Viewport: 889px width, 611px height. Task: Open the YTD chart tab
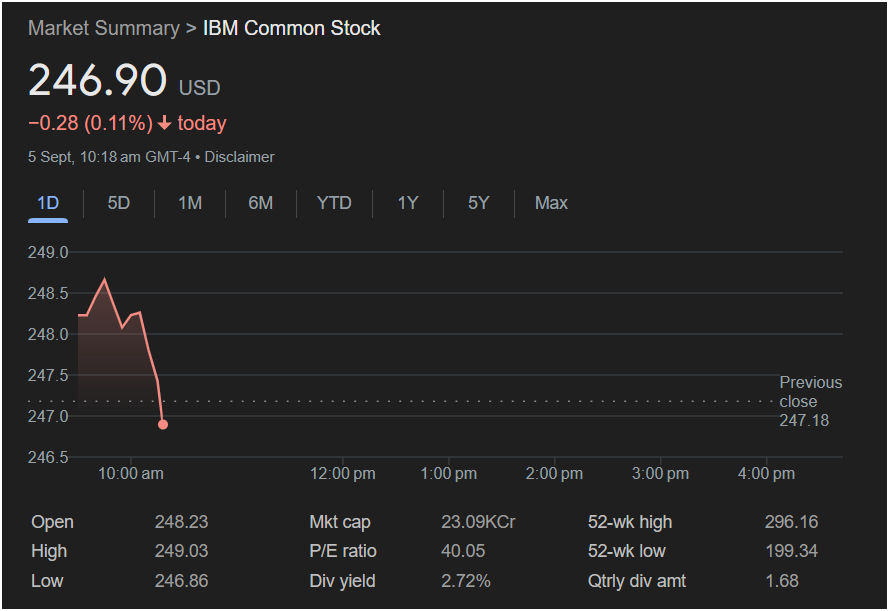(334, 203)
